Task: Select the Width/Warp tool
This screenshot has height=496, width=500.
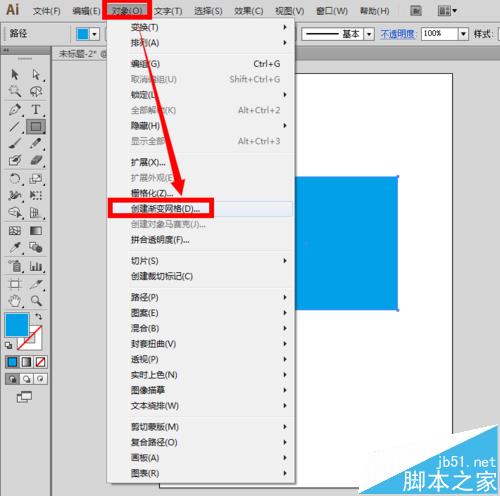Action: tap(15, 195)
